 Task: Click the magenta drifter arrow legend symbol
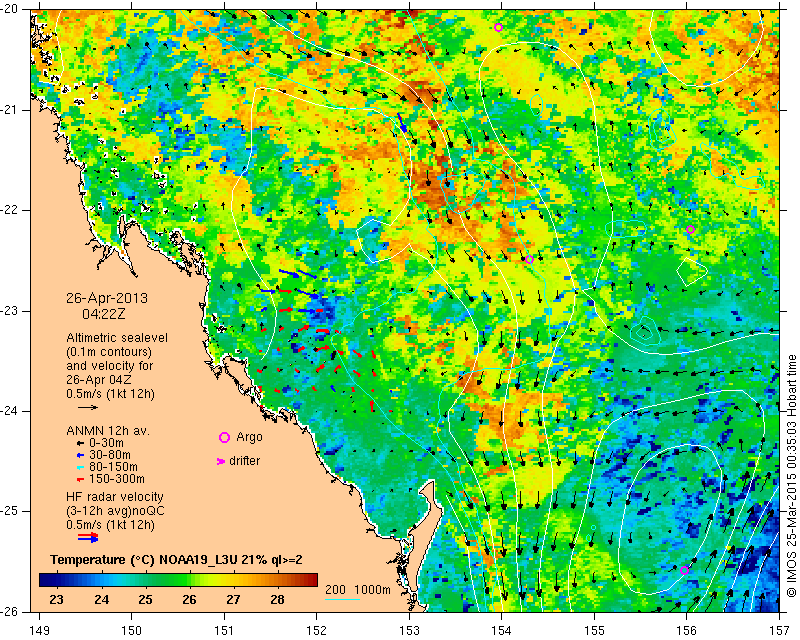pos(221,461)
